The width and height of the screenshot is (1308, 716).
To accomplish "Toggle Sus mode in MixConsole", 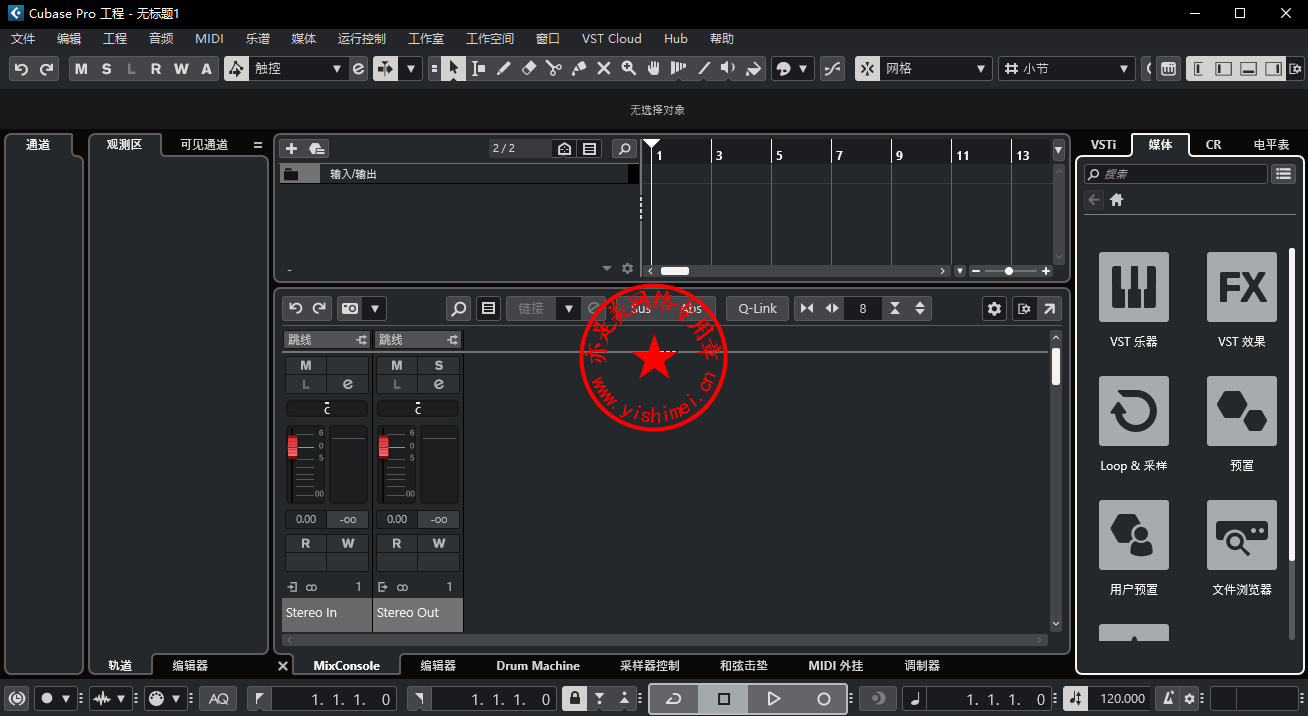I will point(642,309).
